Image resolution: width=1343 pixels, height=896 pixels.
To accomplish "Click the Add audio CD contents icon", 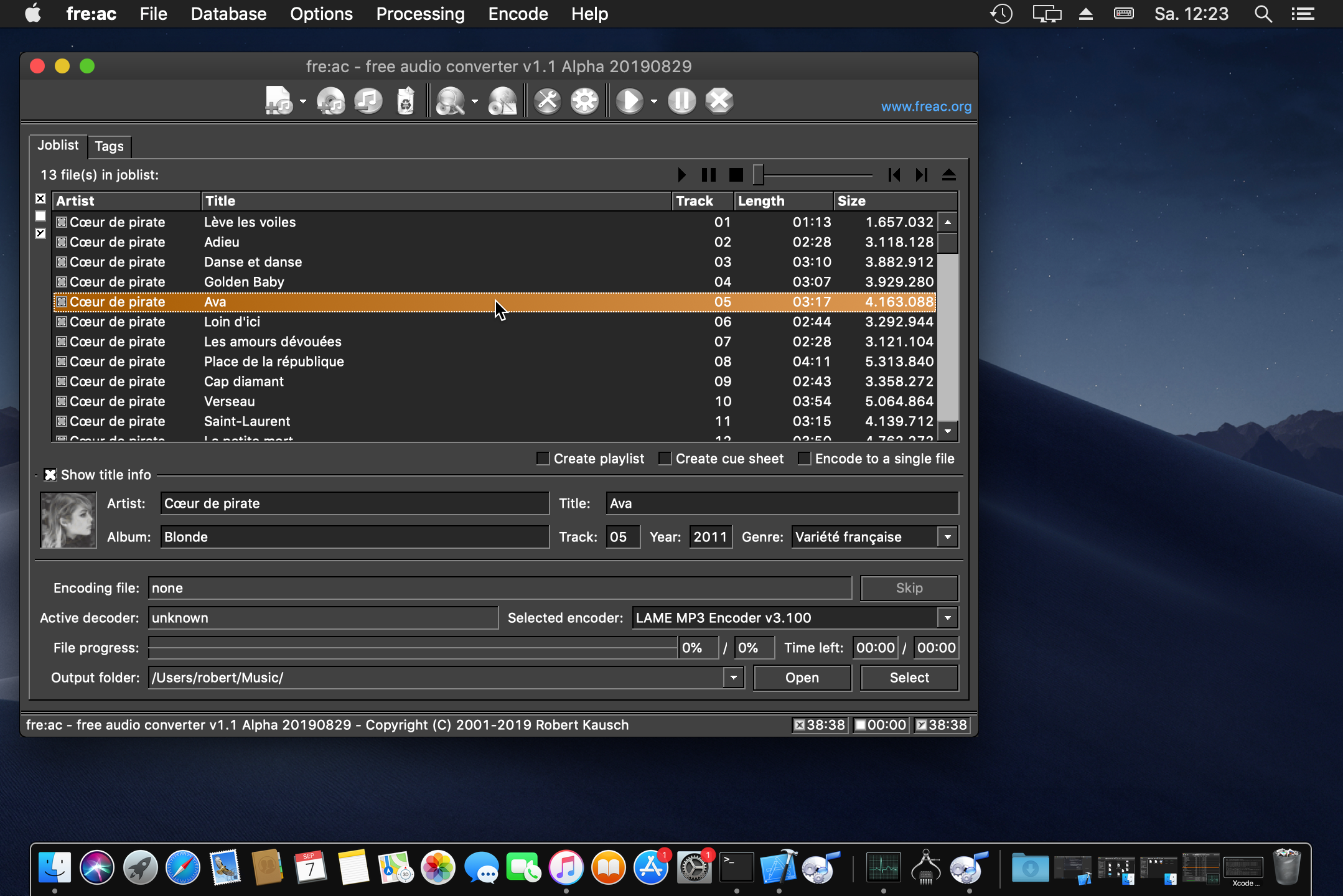I will tap(330, 101).
